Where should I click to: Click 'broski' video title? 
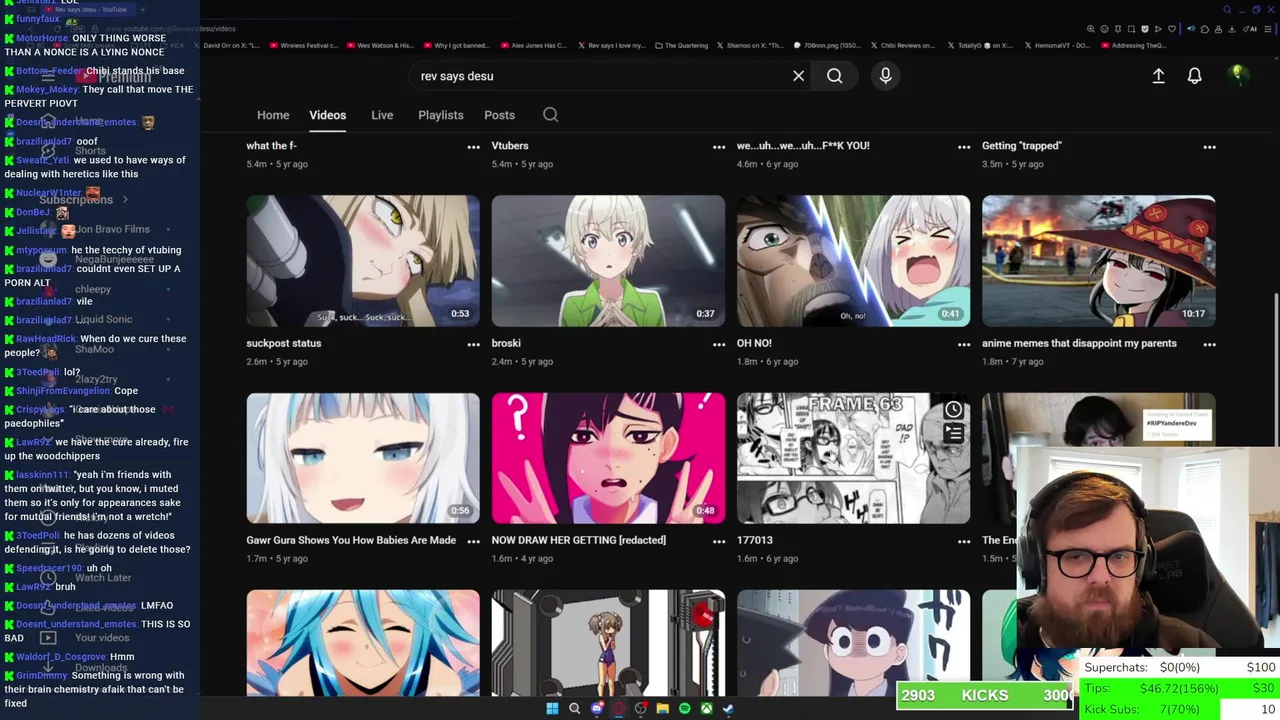coord(506,343)
